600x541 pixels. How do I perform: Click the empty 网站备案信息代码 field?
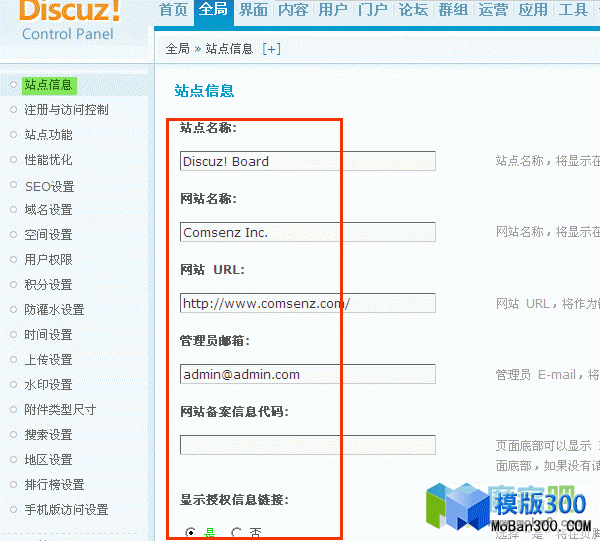308,445
